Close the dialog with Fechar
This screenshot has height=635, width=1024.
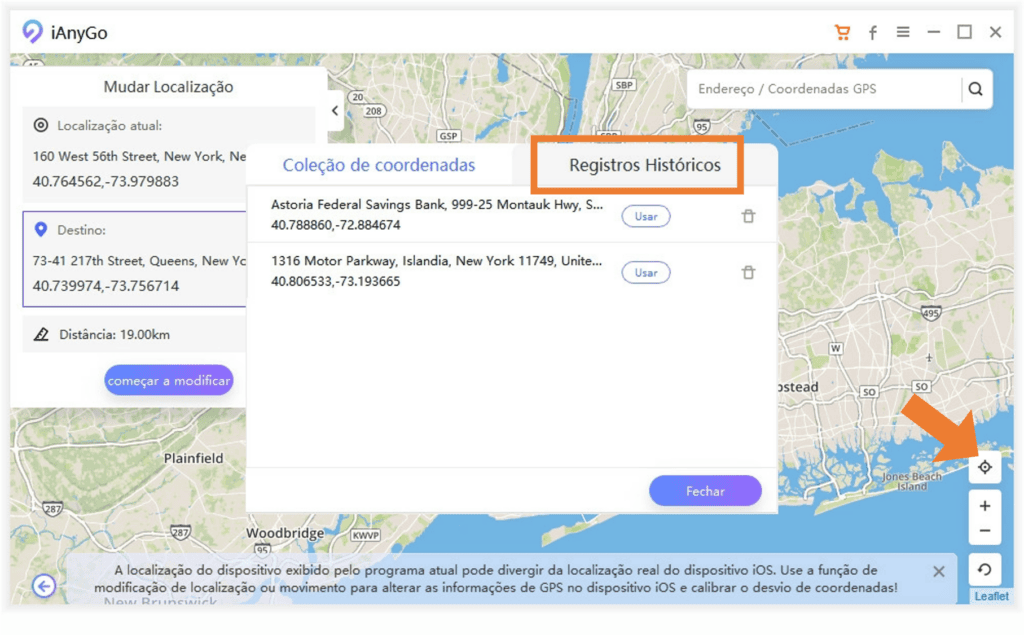705,491
